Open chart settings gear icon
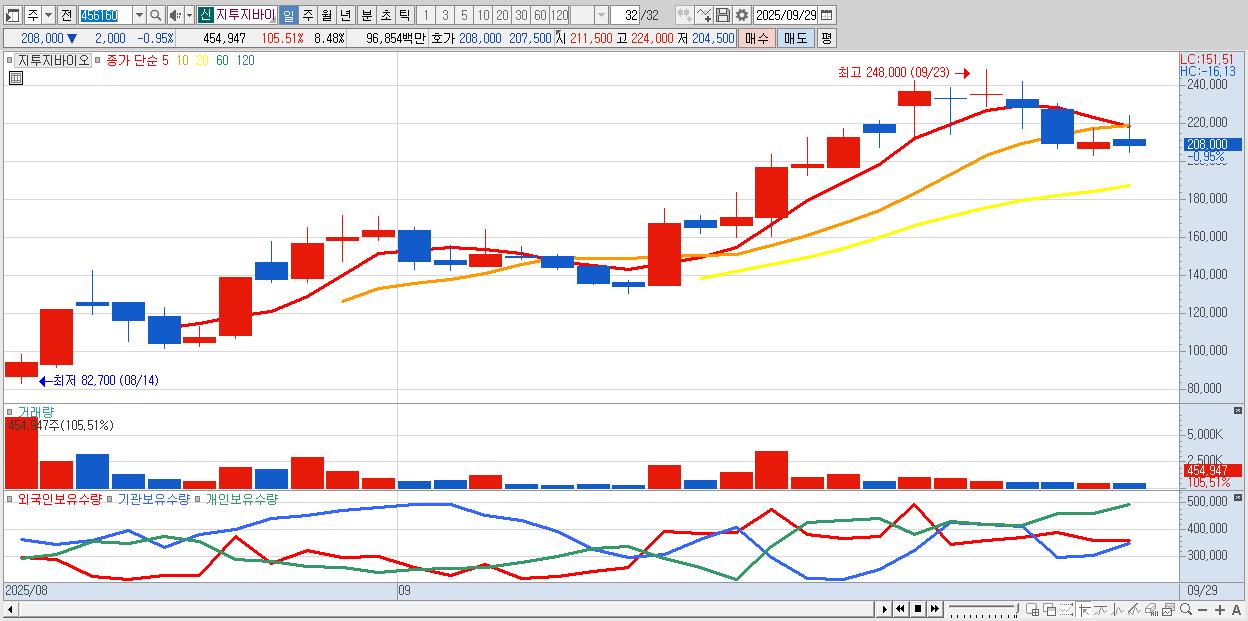The height and width of the screenshot is (621, 1248). coord(742,15)
